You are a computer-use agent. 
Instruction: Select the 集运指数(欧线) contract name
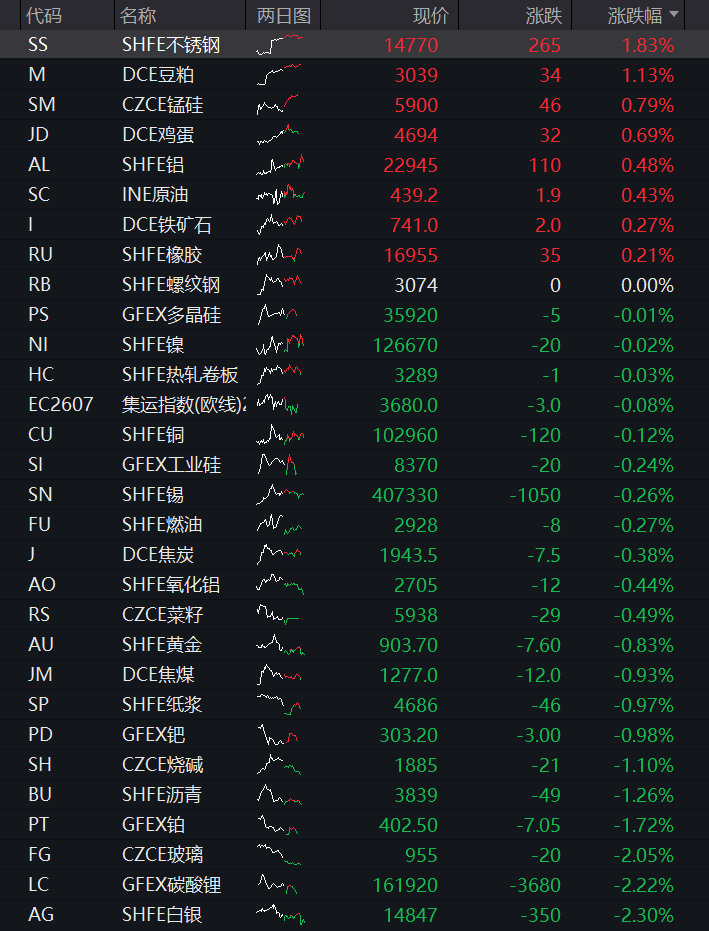[183, 405]
